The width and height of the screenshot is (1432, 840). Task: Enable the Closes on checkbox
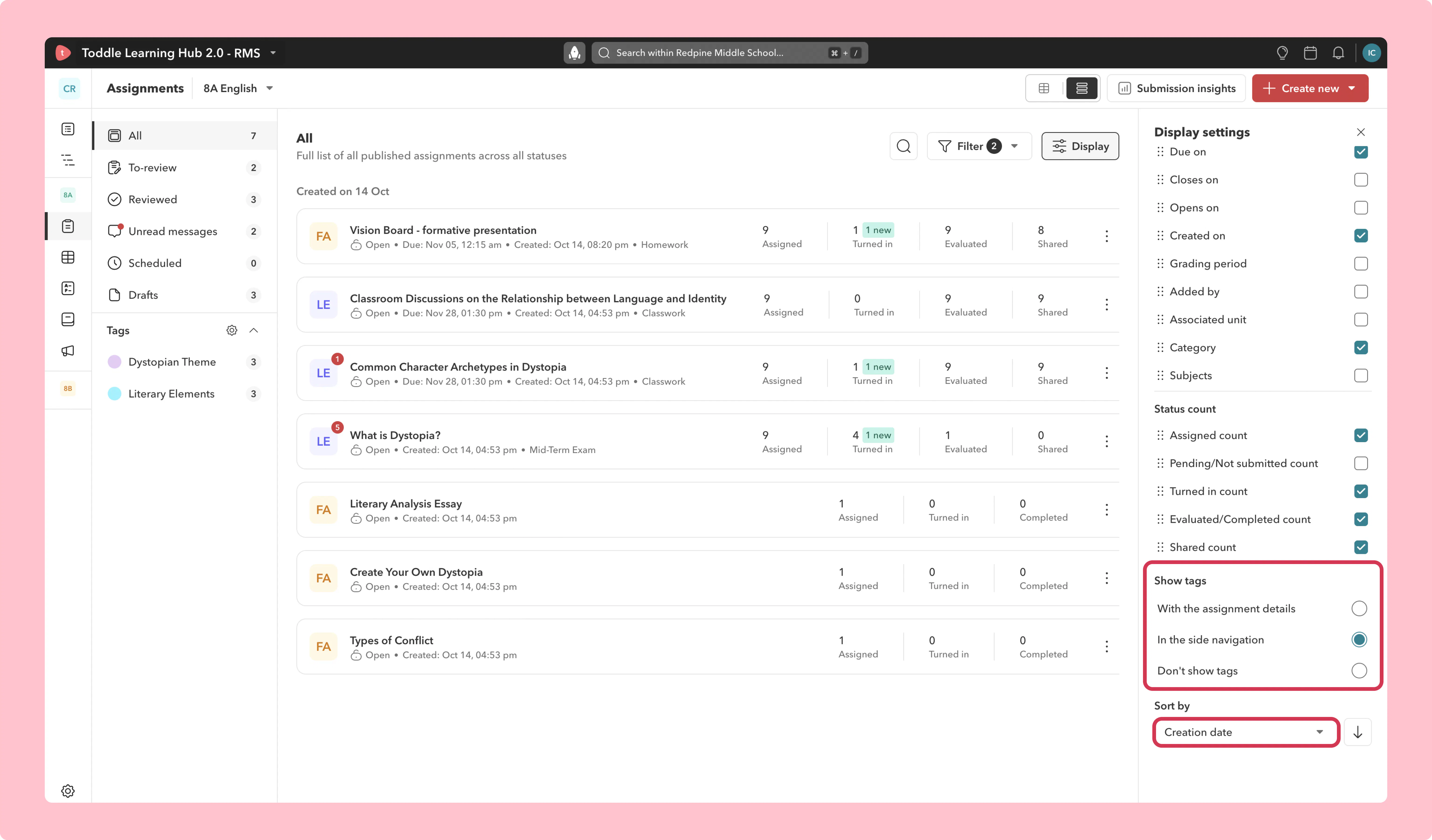point(1360,180)
